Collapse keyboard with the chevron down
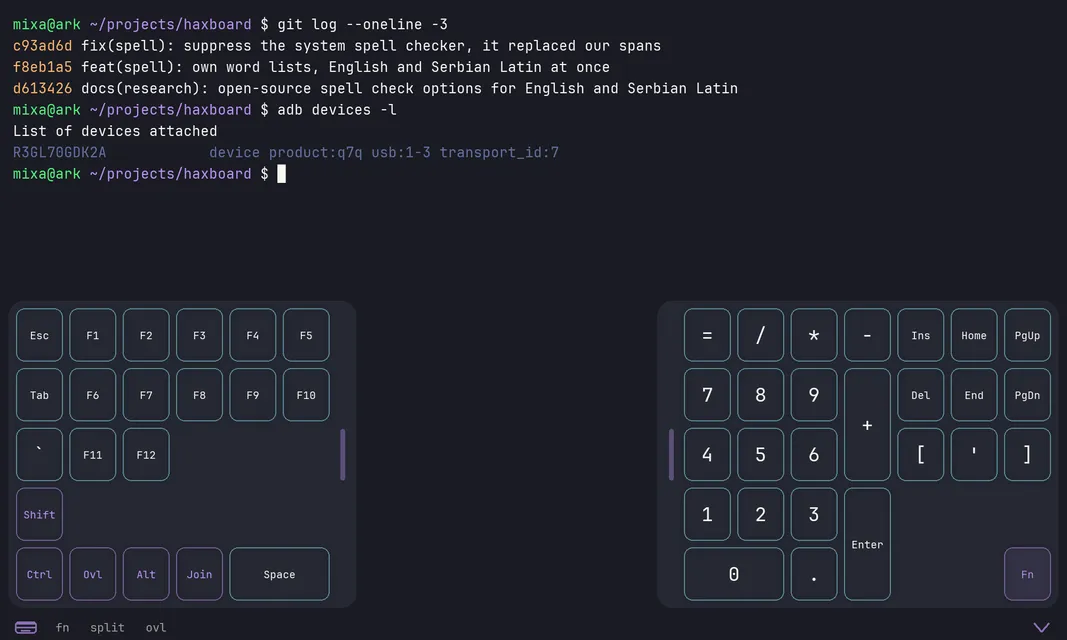1067x640 pixels. tap(1041, 627)
